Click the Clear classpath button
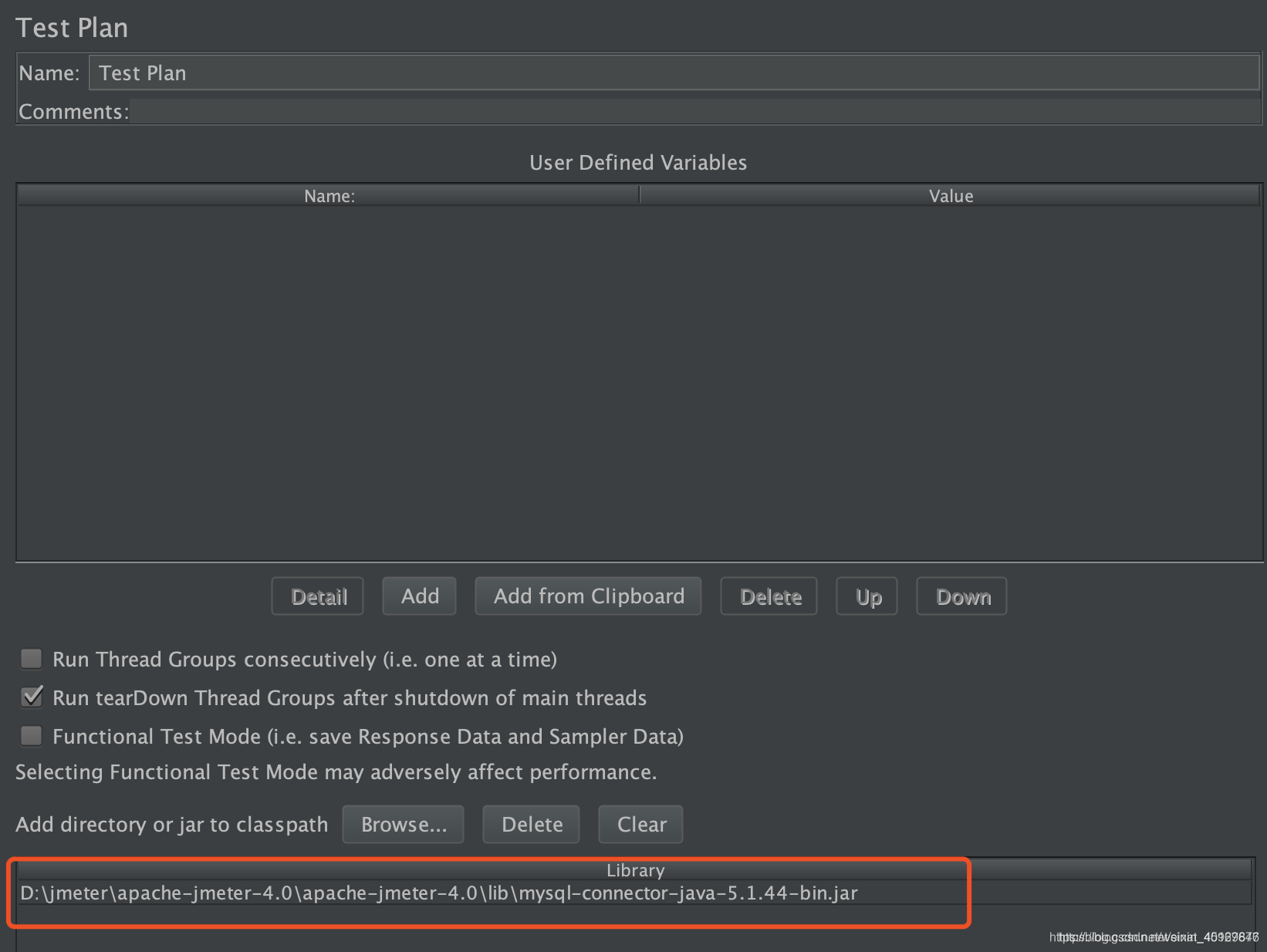Screen dimensions: 1267x952 pyautogui.click(x=641, y=825)
